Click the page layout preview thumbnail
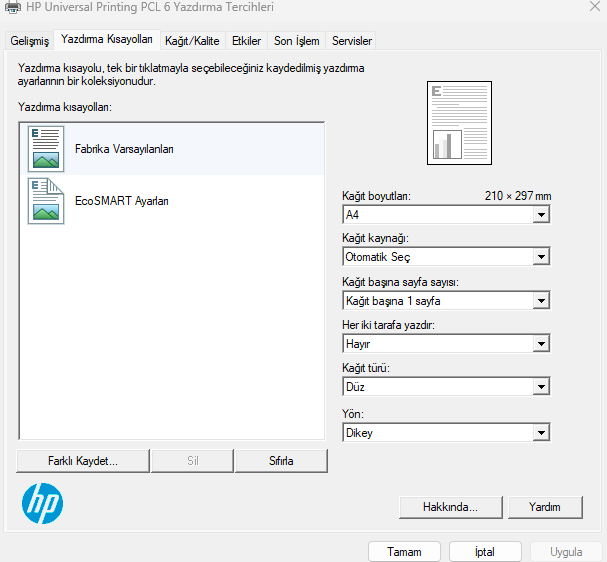The height and width of the screenshot is (562, 607). pyautogui.click(x=459, y=123)
